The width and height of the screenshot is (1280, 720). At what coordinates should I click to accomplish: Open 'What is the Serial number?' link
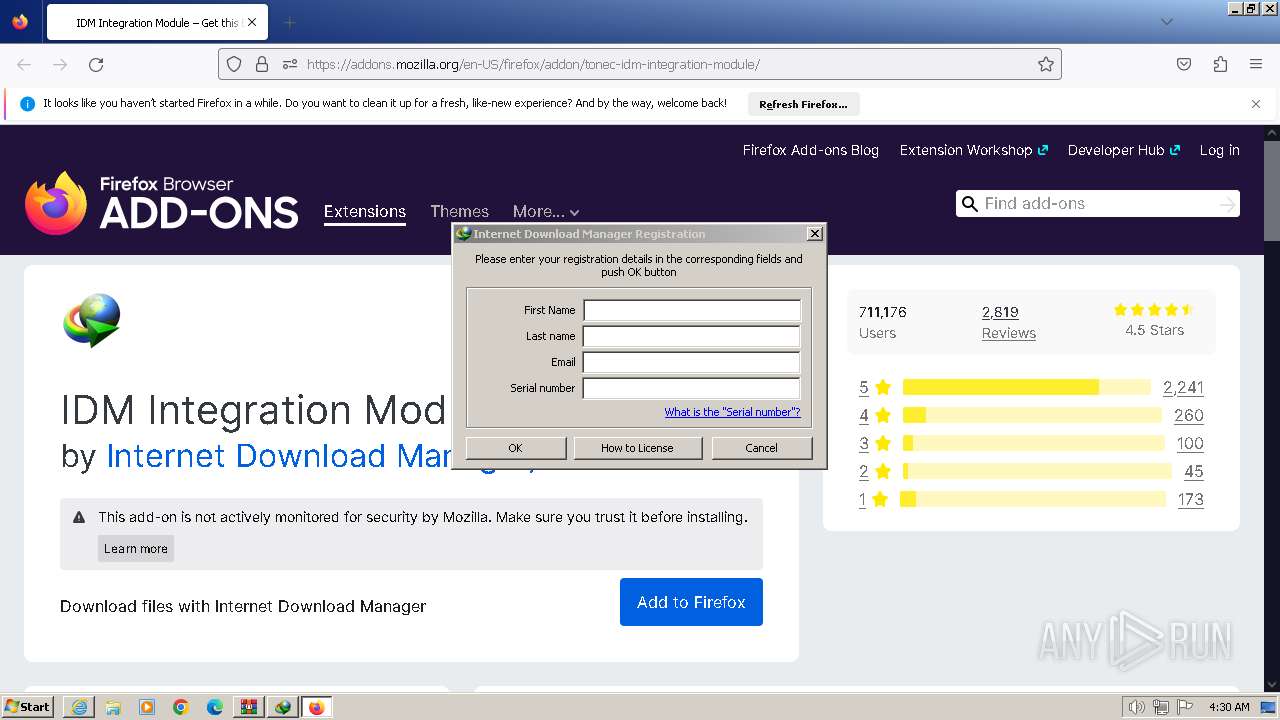(x=732, y=412)
